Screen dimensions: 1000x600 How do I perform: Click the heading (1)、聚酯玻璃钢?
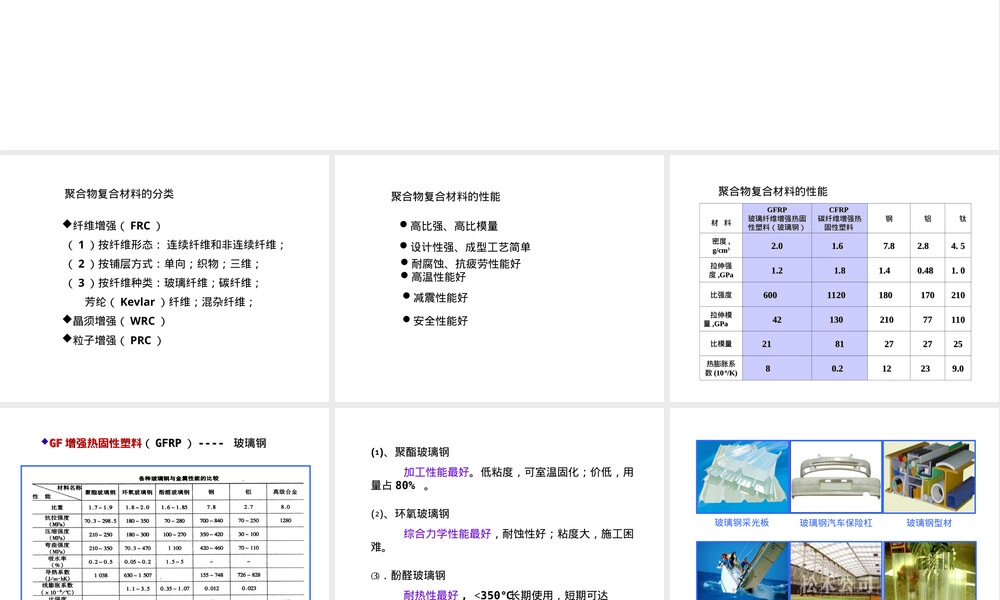tap(410, 452)
